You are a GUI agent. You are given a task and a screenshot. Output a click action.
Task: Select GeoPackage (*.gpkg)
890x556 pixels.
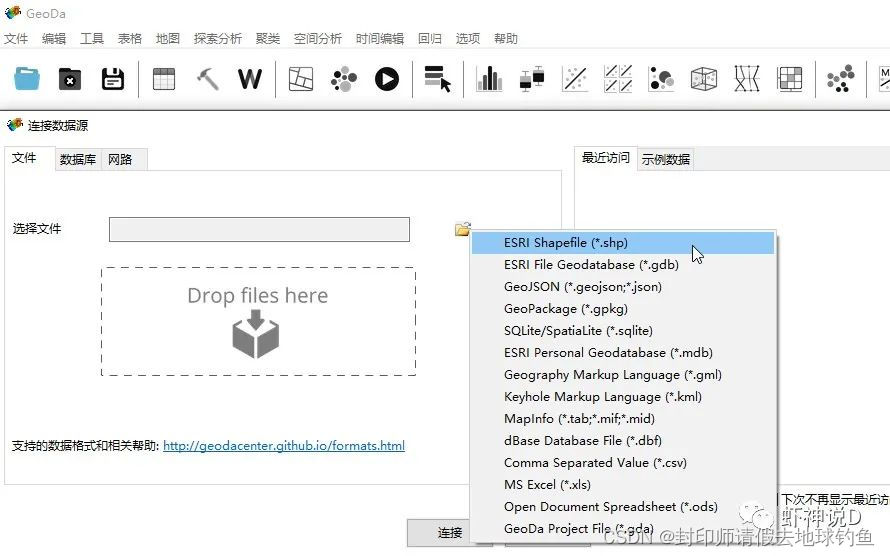623,309
